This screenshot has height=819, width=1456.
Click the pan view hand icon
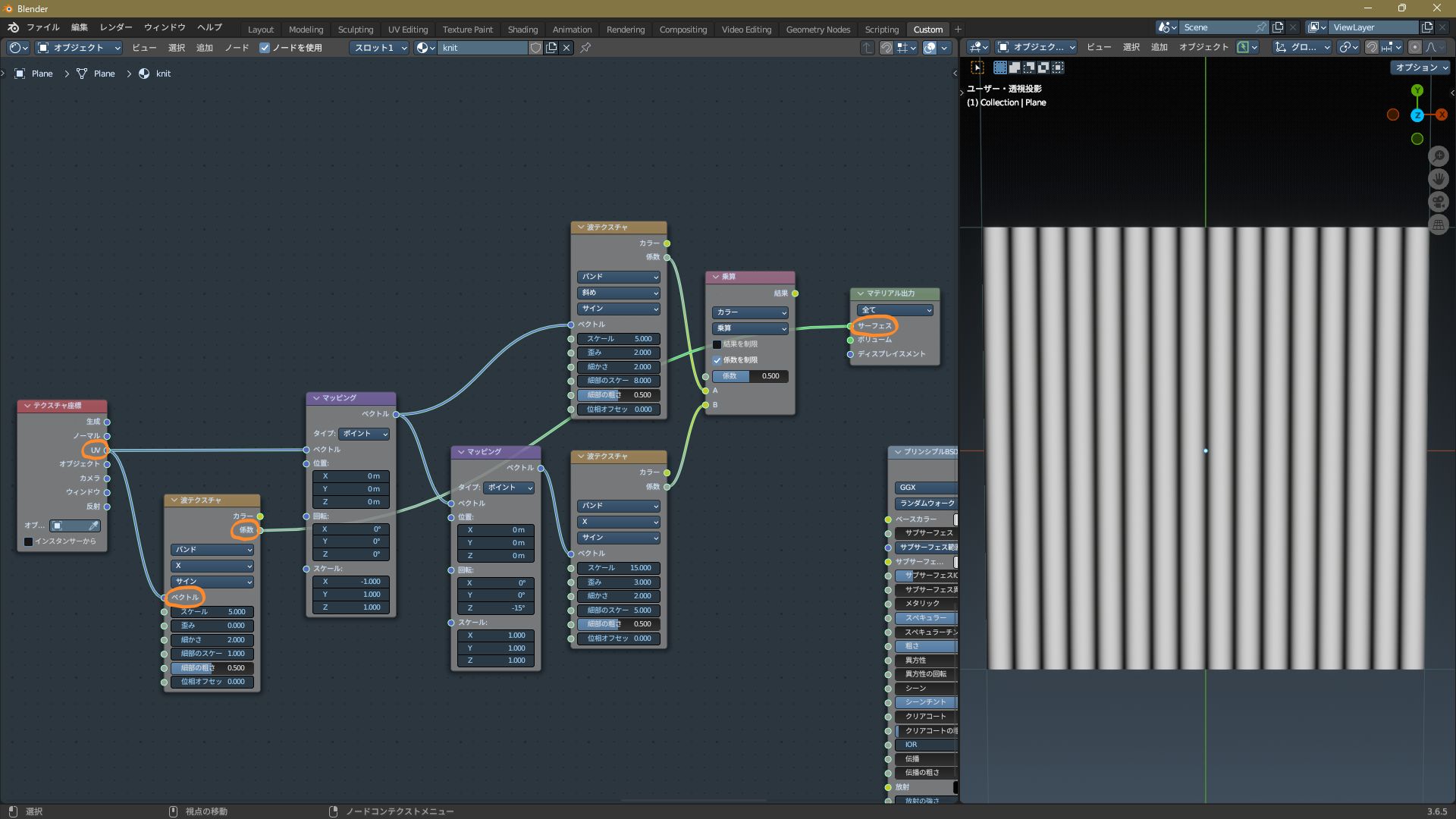click(x=1439, y=179)
